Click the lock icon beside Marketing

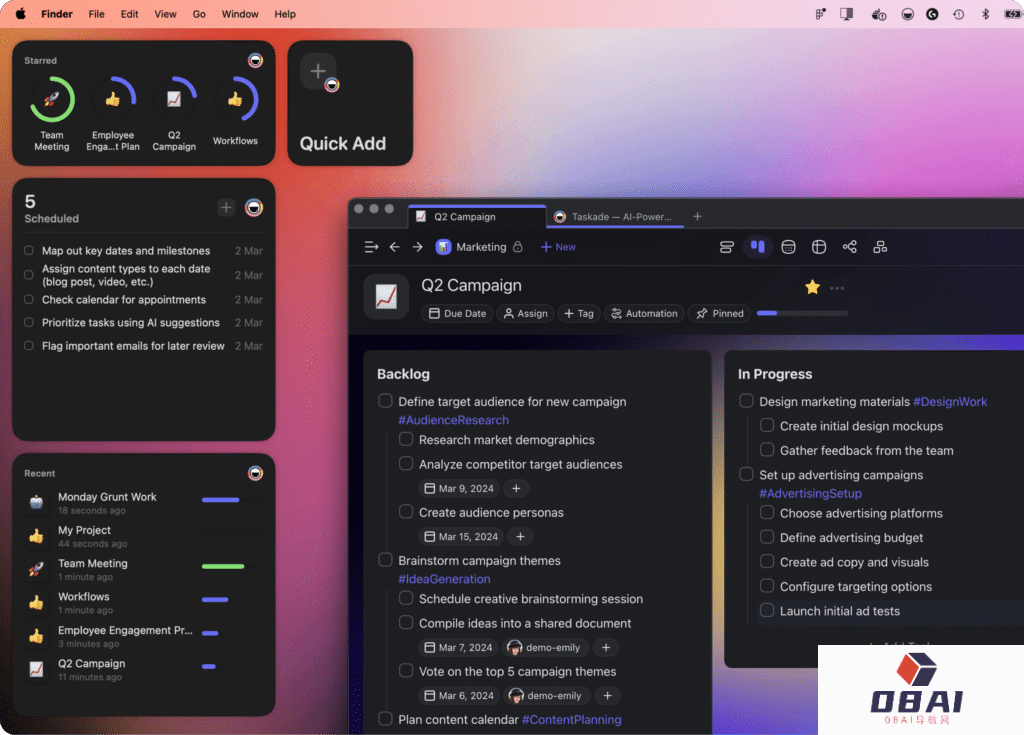click(x=518, y=247)
